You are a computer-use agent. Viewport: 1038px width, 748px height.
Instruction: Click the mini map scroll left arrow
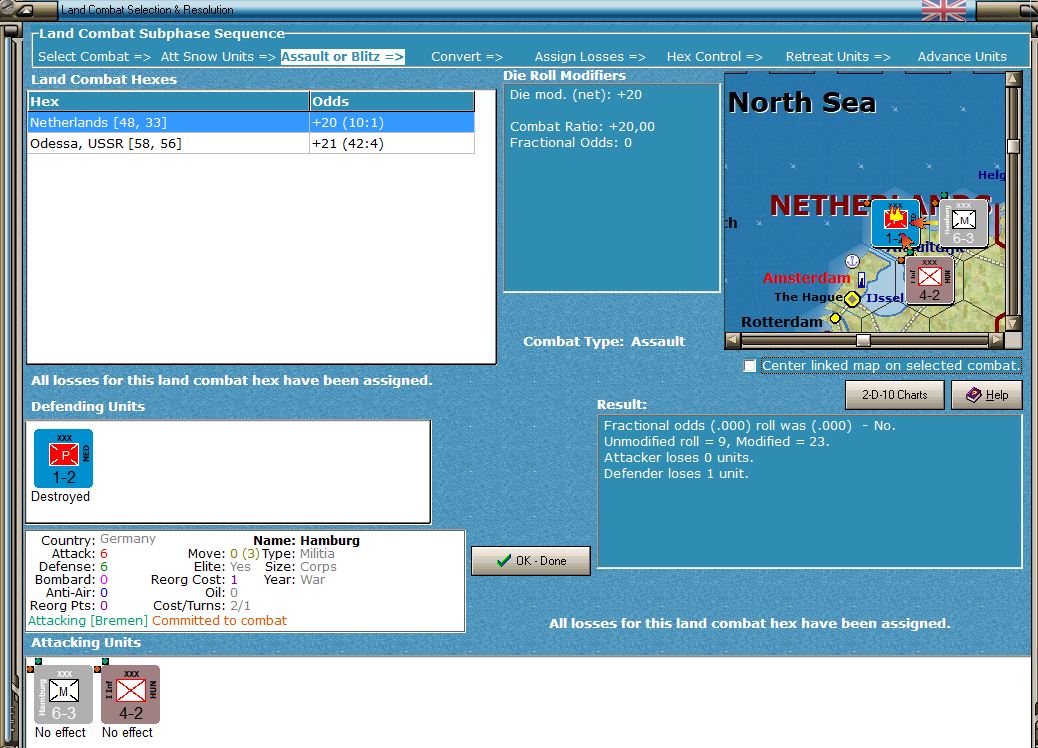point(733,340)
